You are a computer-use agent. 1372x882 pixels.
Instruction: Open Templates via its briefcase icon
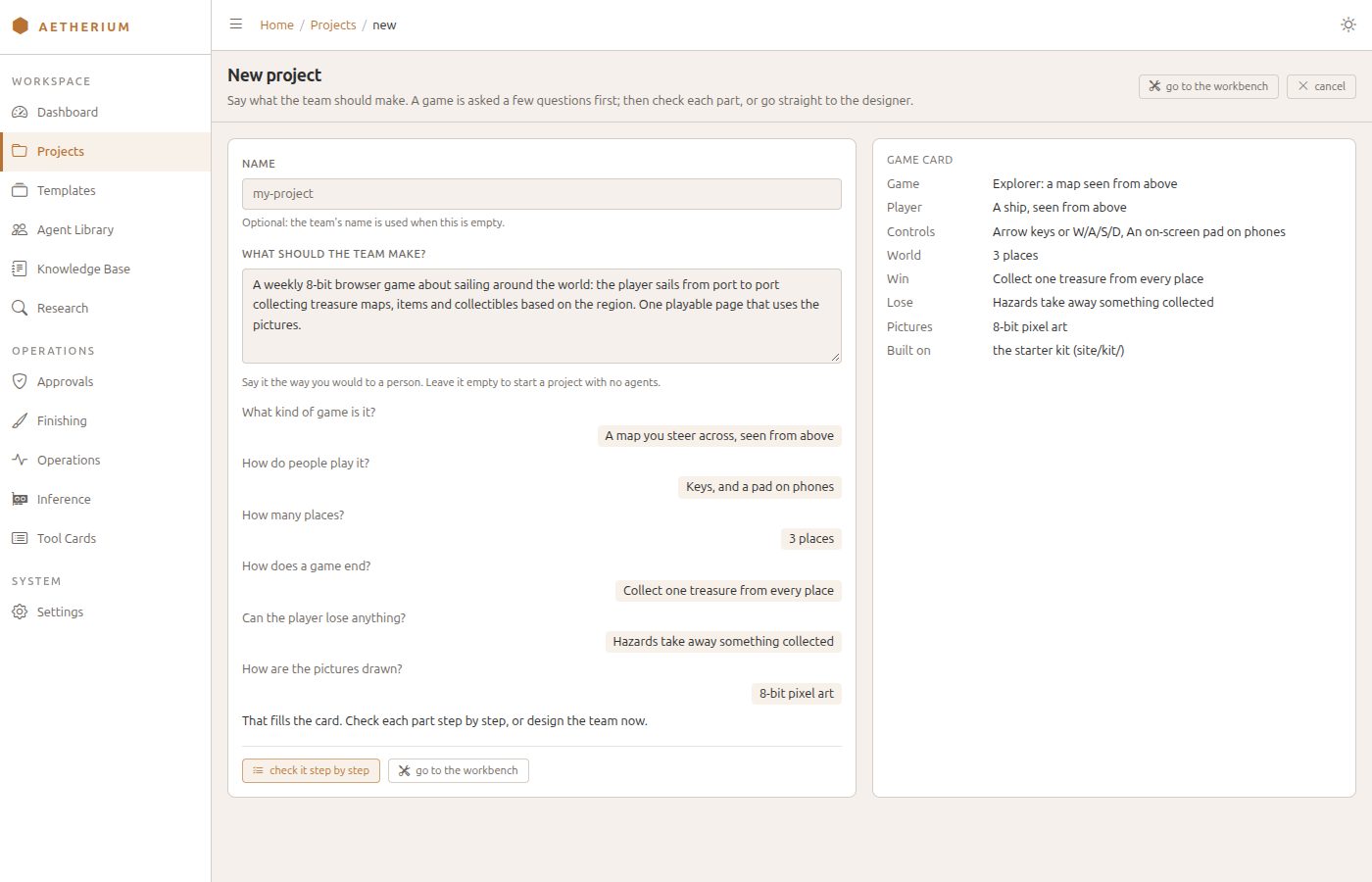(x=20, y=190)
